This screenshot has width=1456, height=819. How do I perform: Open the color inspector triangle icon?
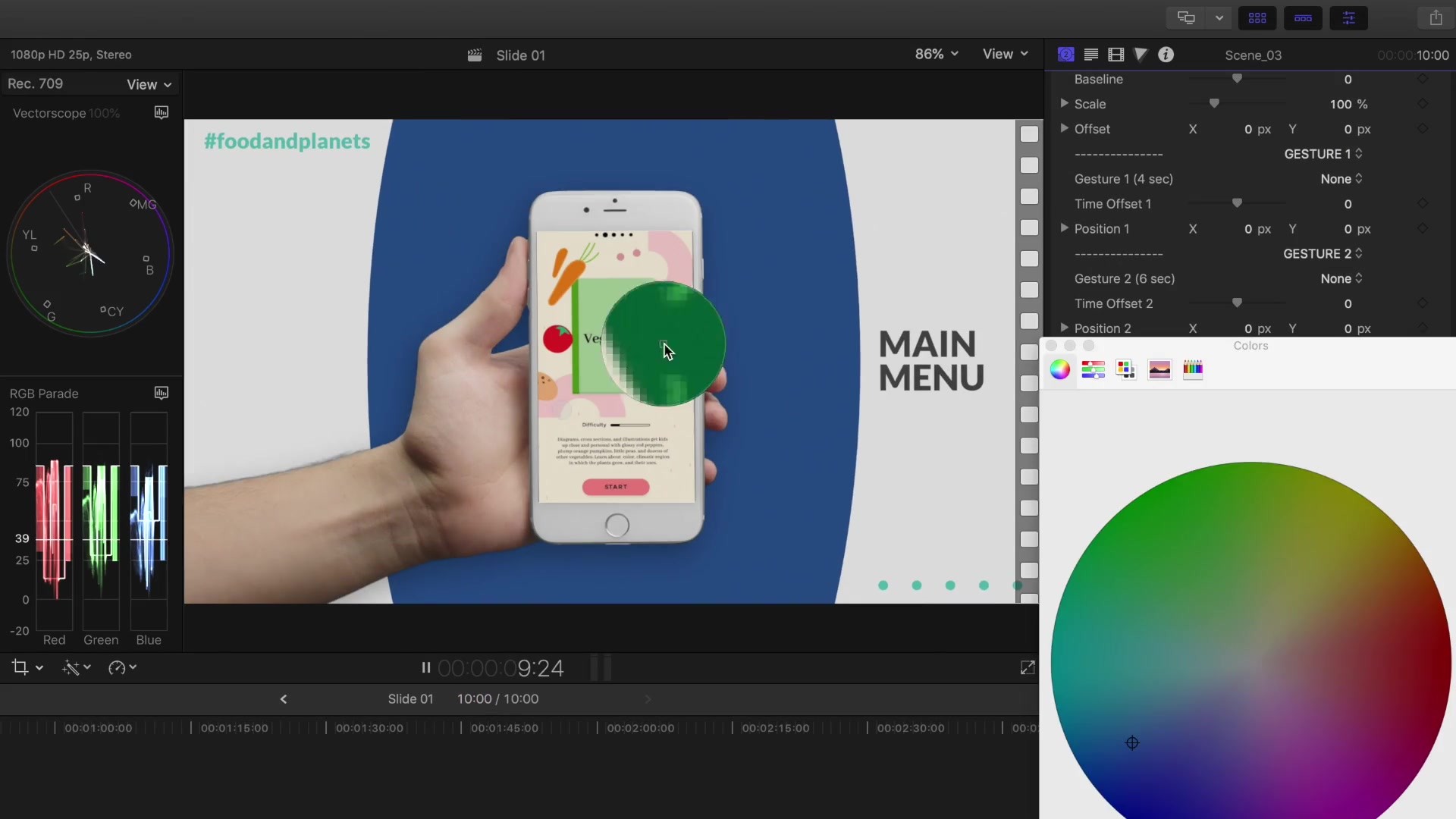(1141, 55)
